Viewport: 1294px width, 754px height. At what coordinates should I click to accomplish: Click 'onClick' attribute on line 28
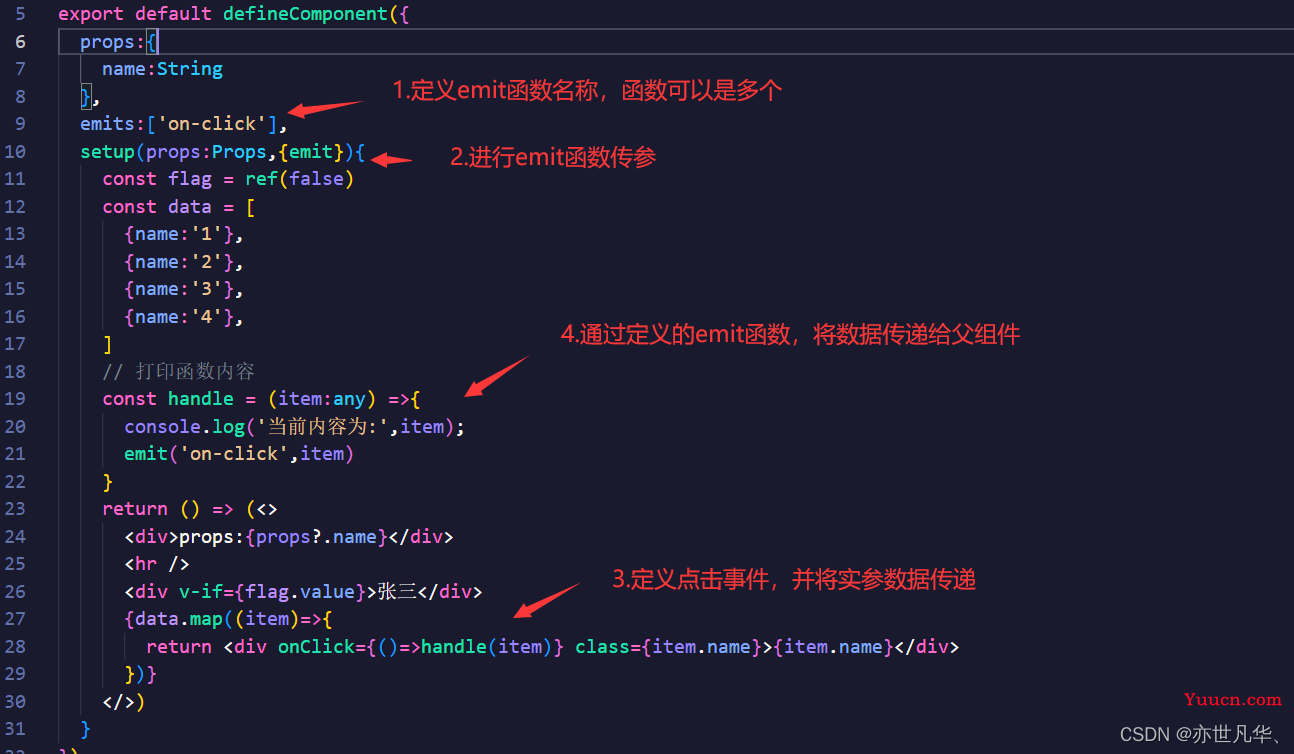point(317,647)
